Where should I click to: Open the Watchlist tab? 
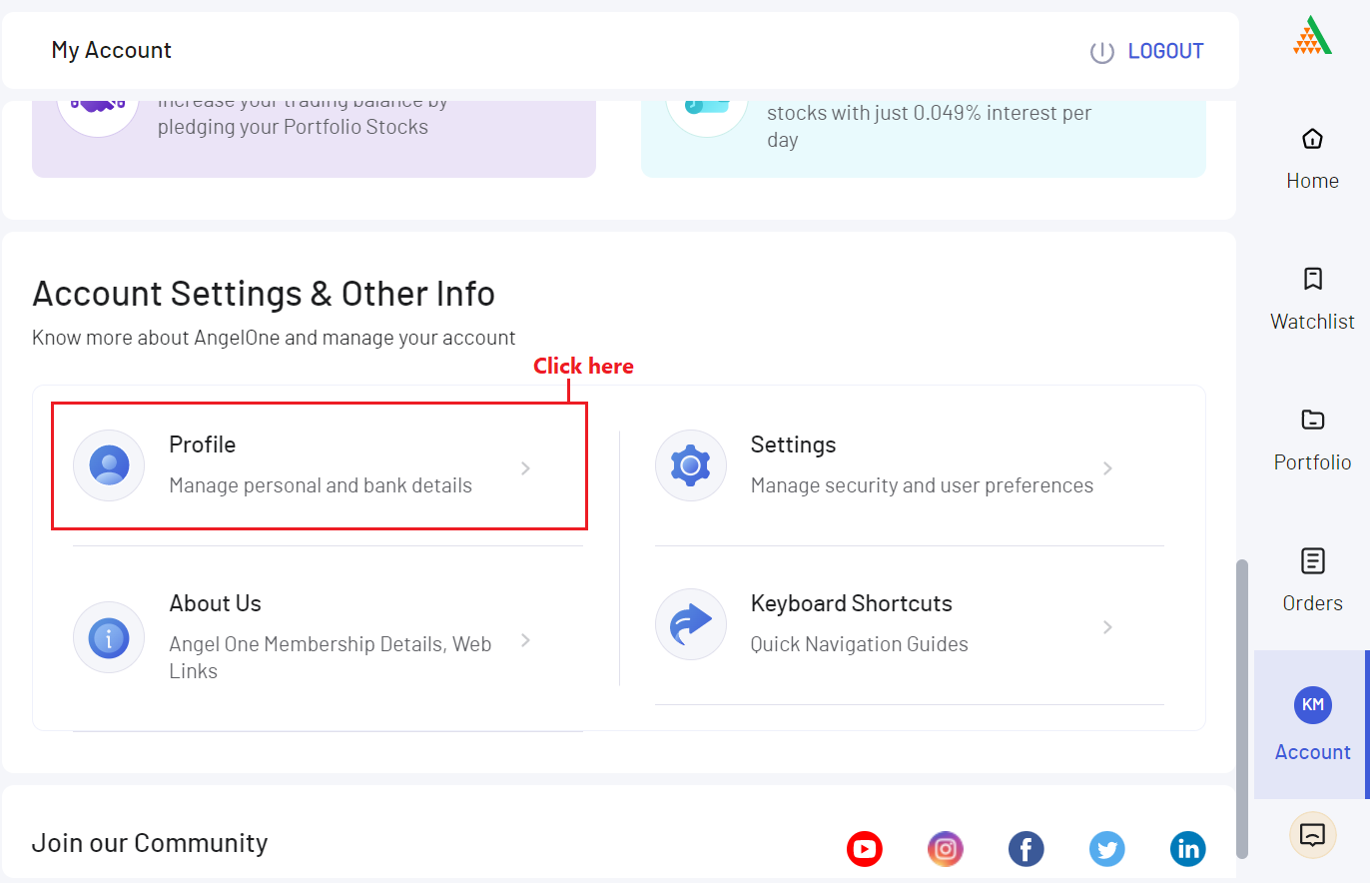[x=1312, y=298]
